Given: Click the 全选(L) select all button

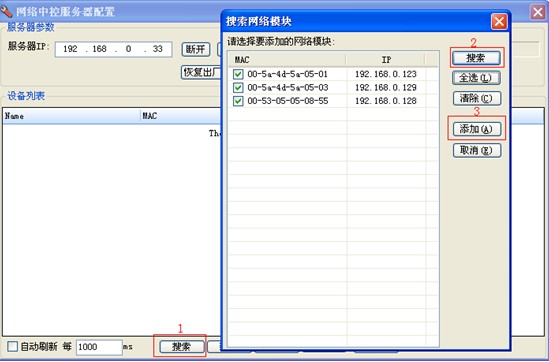Looking at the screenshot, I should (x=476, y=78).
